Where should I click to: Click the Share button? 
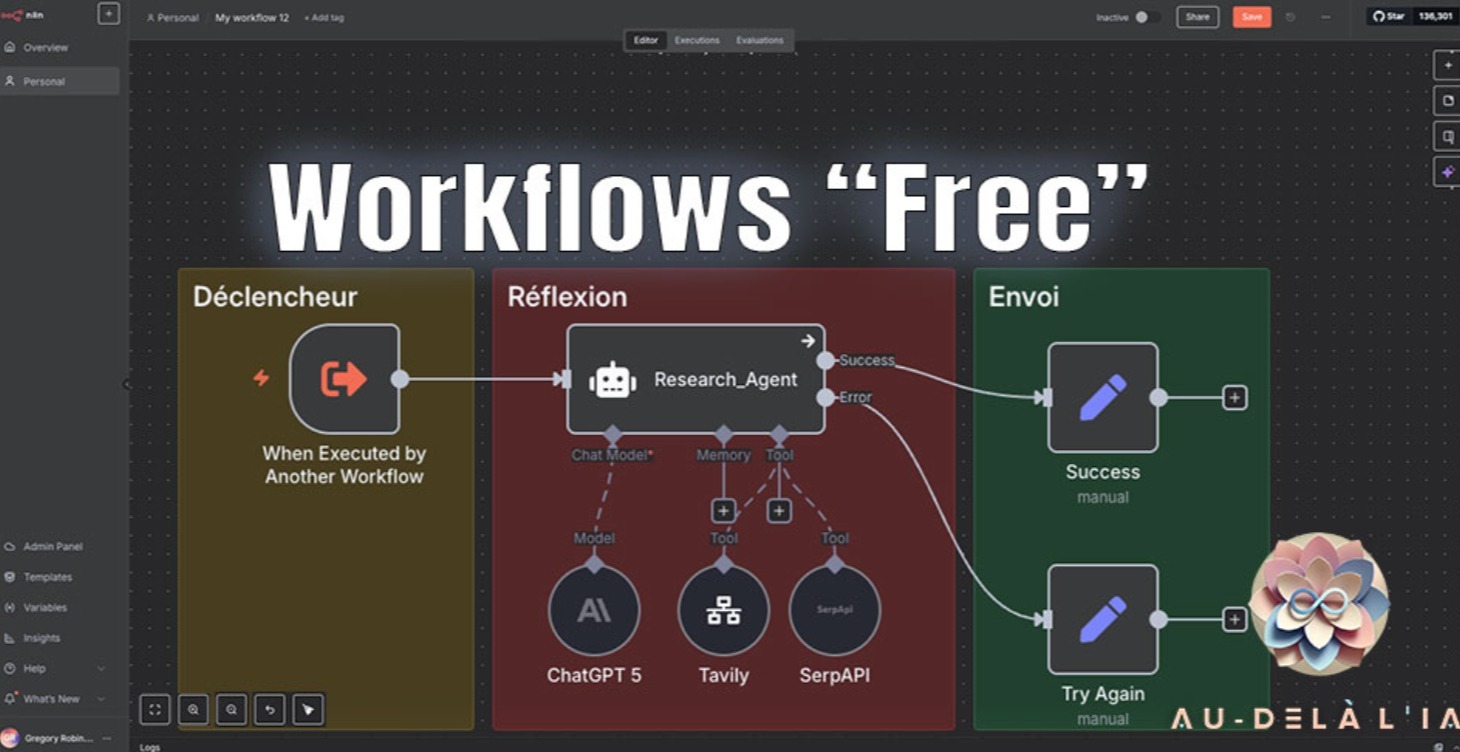pyautogui.click(x=1197, y=17)
